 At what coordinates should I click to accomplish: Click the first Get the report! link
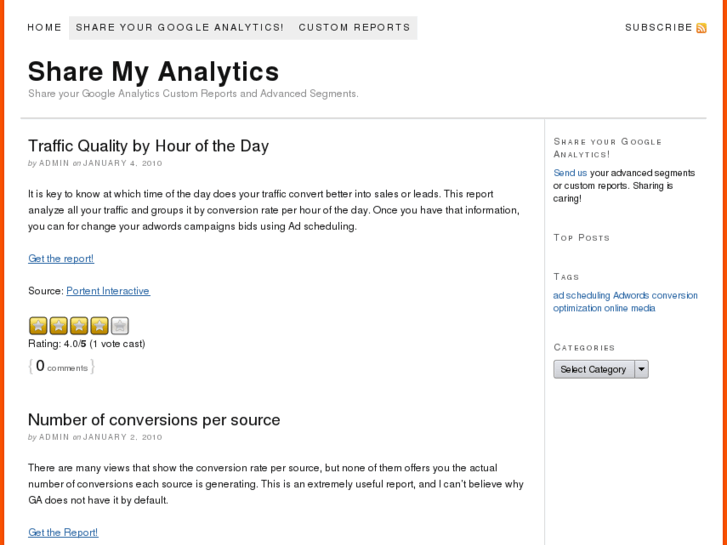pyautogui.click(x=61, y=259)
